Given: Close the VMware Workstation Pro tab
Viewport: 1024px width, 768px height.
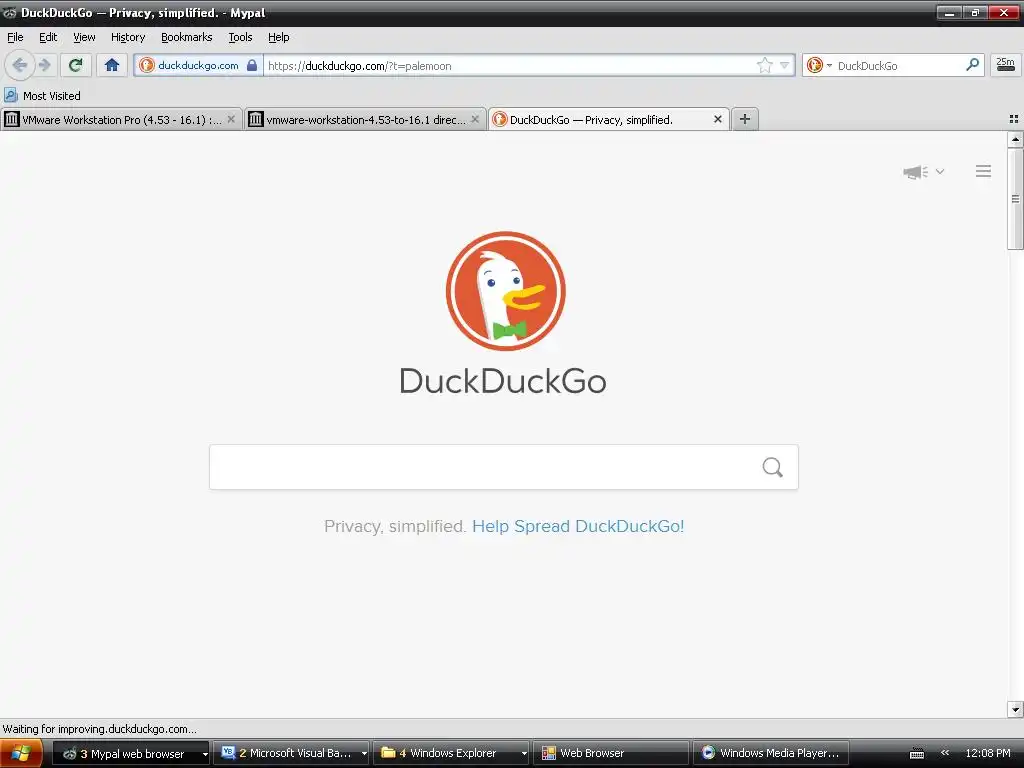Looking at the screenshot, I should 231,120.
